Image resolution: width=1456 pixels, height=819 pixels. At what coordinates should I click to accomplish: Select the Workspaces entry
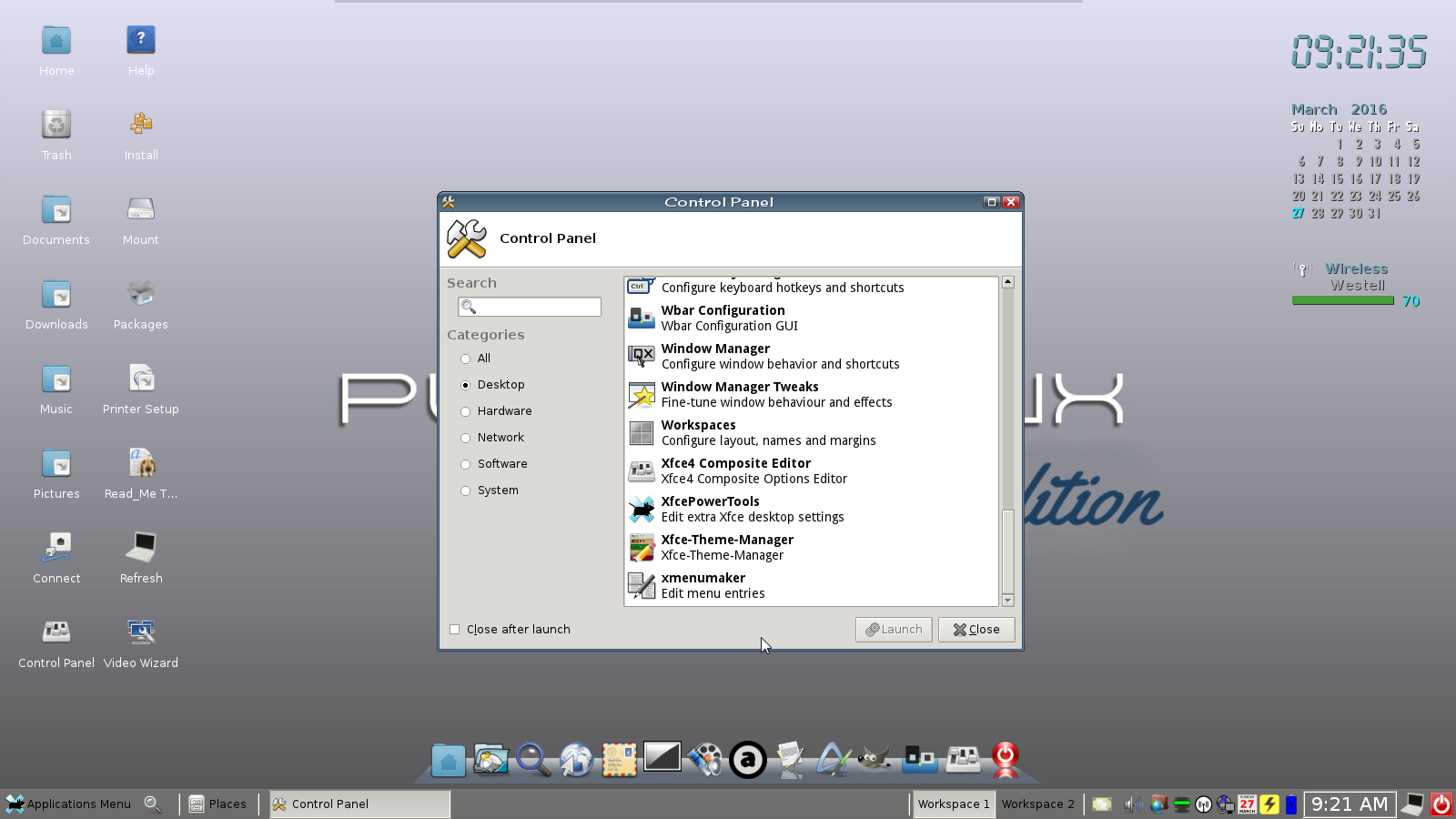pyautogui.click(x=812, y=432)
